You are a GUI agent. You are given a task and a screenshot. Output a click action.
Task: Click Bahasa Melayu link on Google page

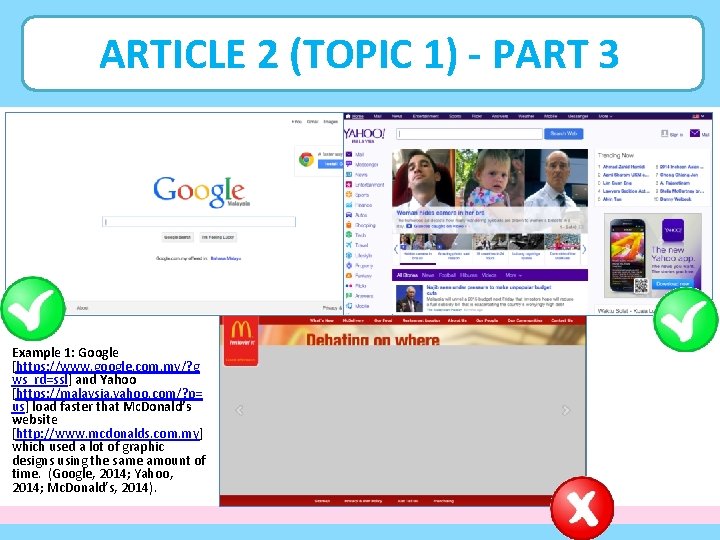click(225, 259)
